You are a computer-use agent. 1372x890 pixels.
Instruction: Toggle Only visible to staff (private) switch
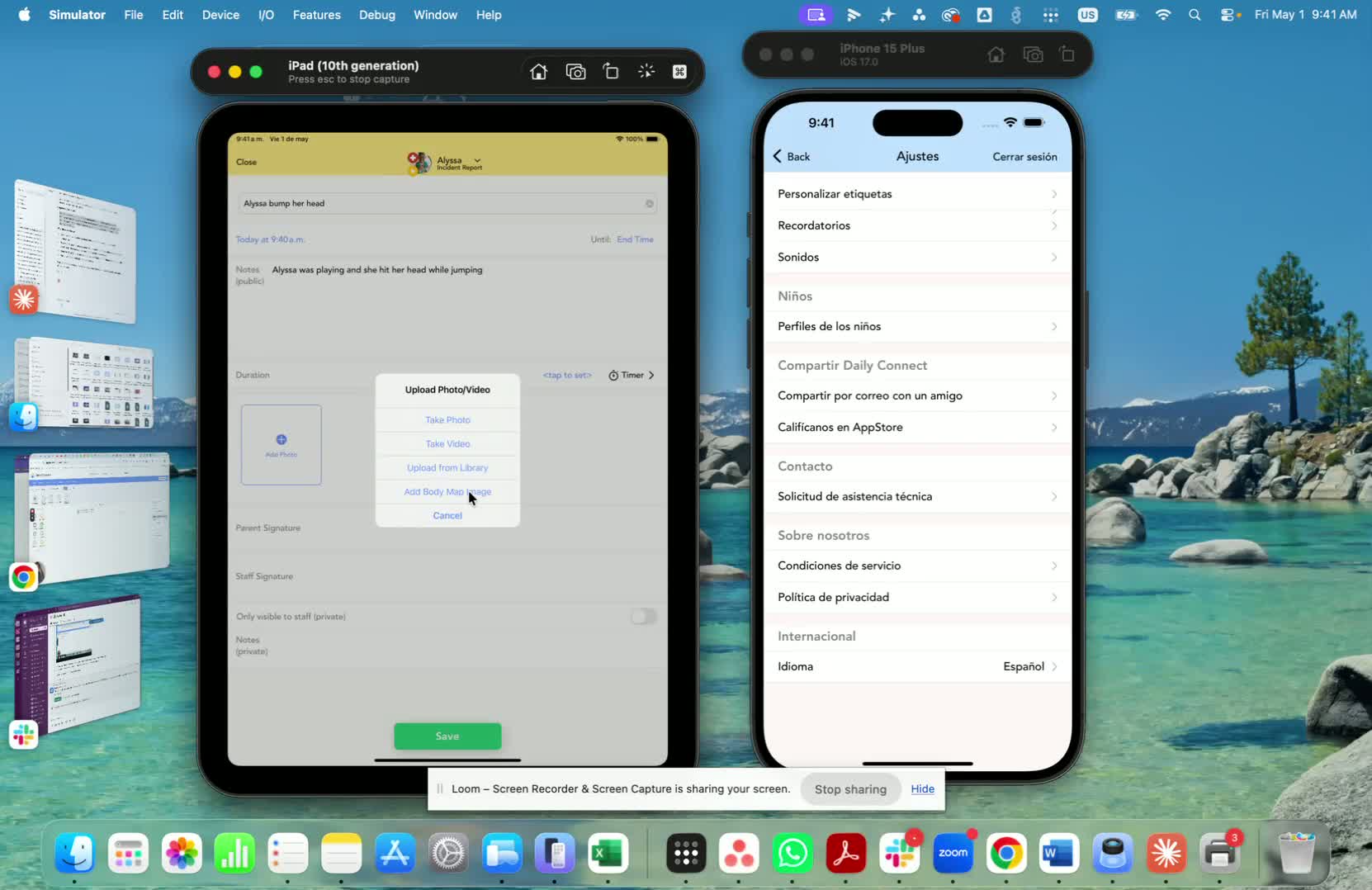643,617
